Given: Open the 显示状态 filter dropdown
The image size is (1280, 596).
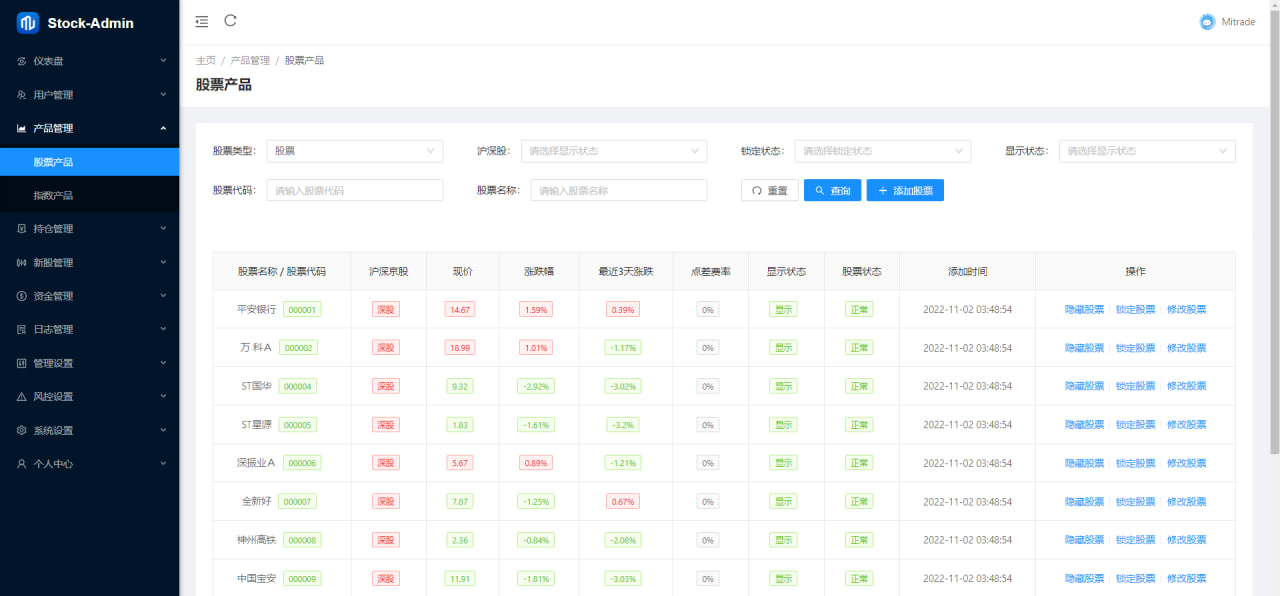Looking at the screenshot, I should [1146, 151].
